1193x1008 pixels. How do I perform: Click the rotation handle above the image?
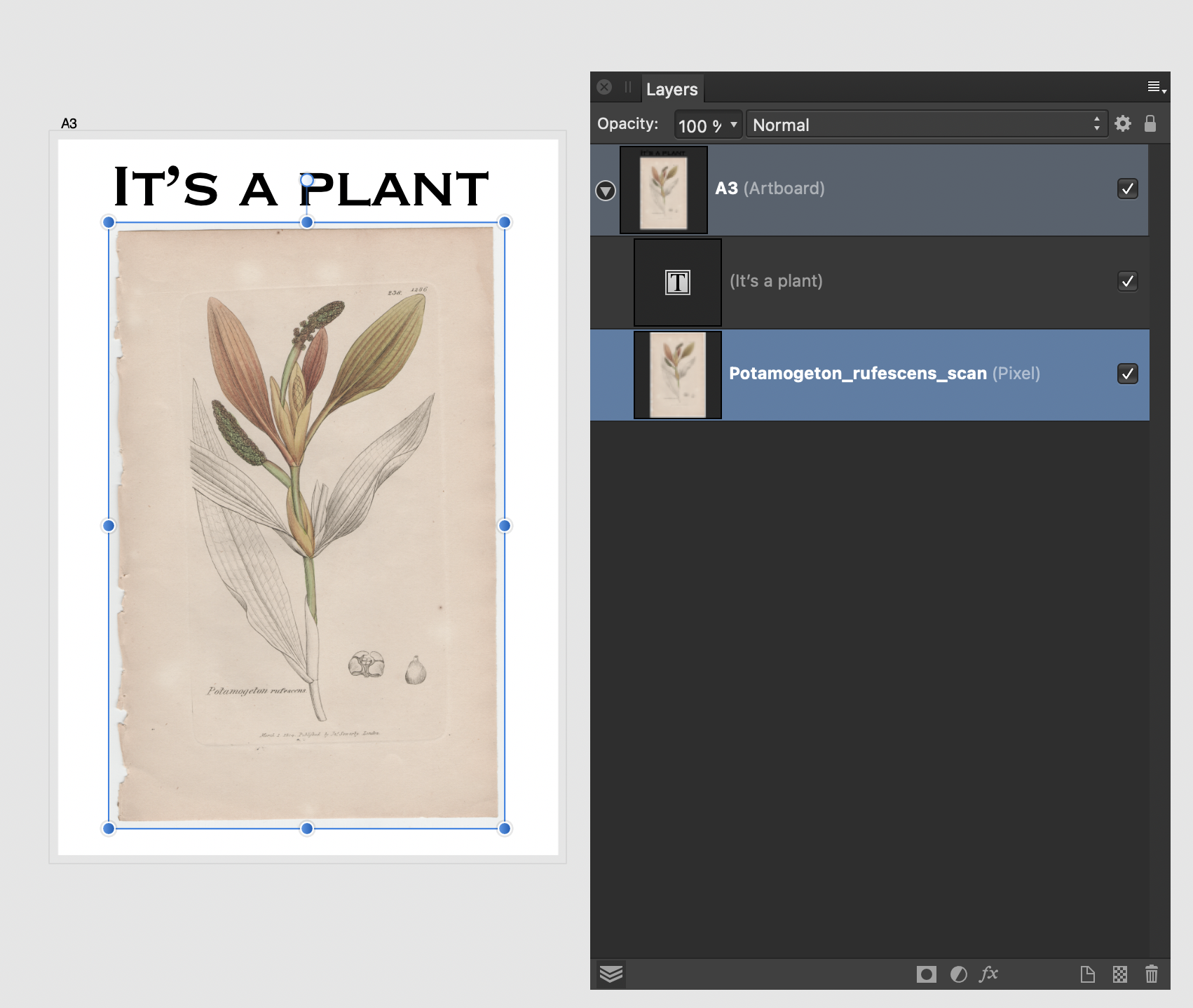click(x=307, y=180)
